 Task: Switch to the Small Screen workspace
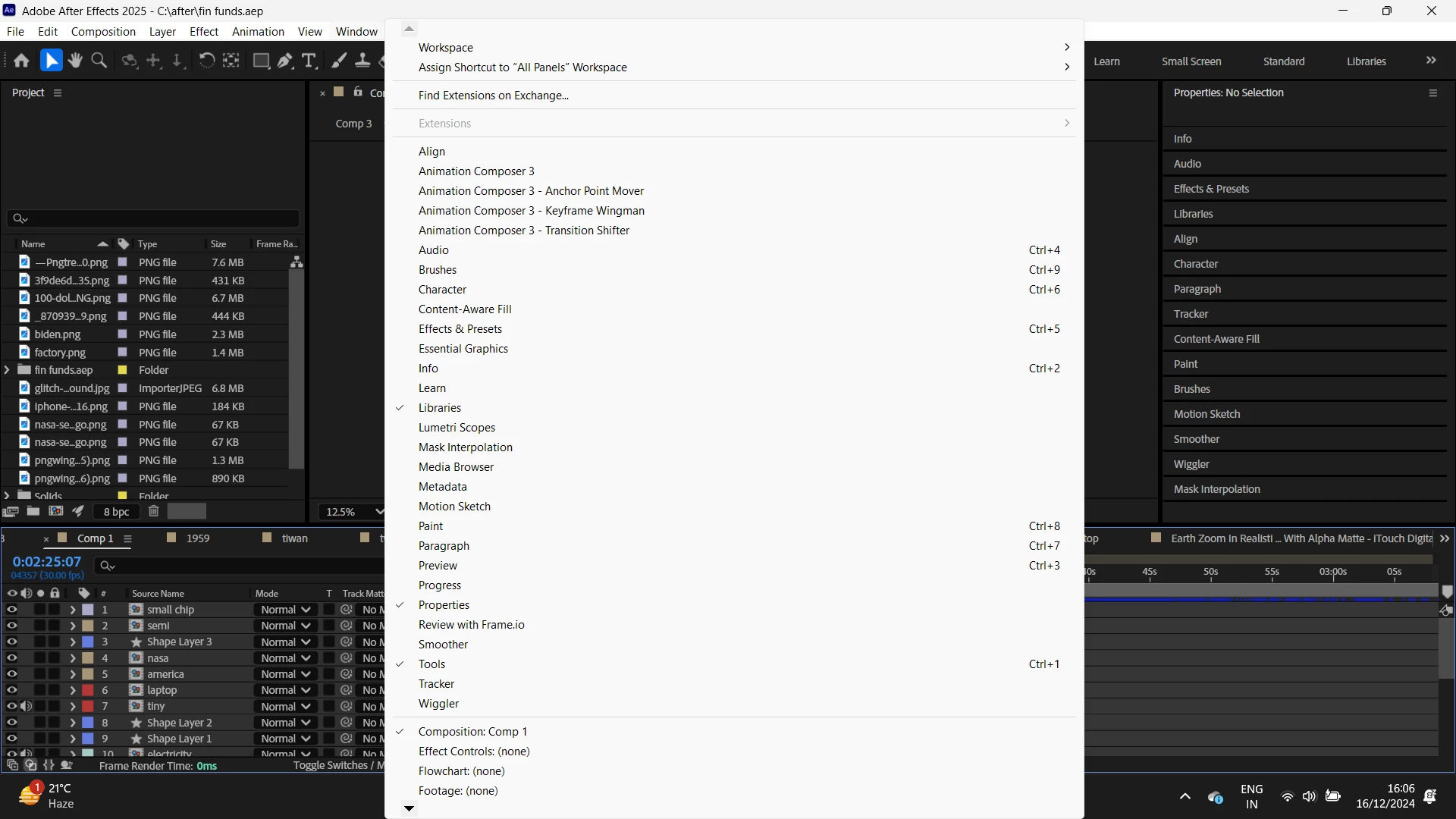[x=1191, y=61]
